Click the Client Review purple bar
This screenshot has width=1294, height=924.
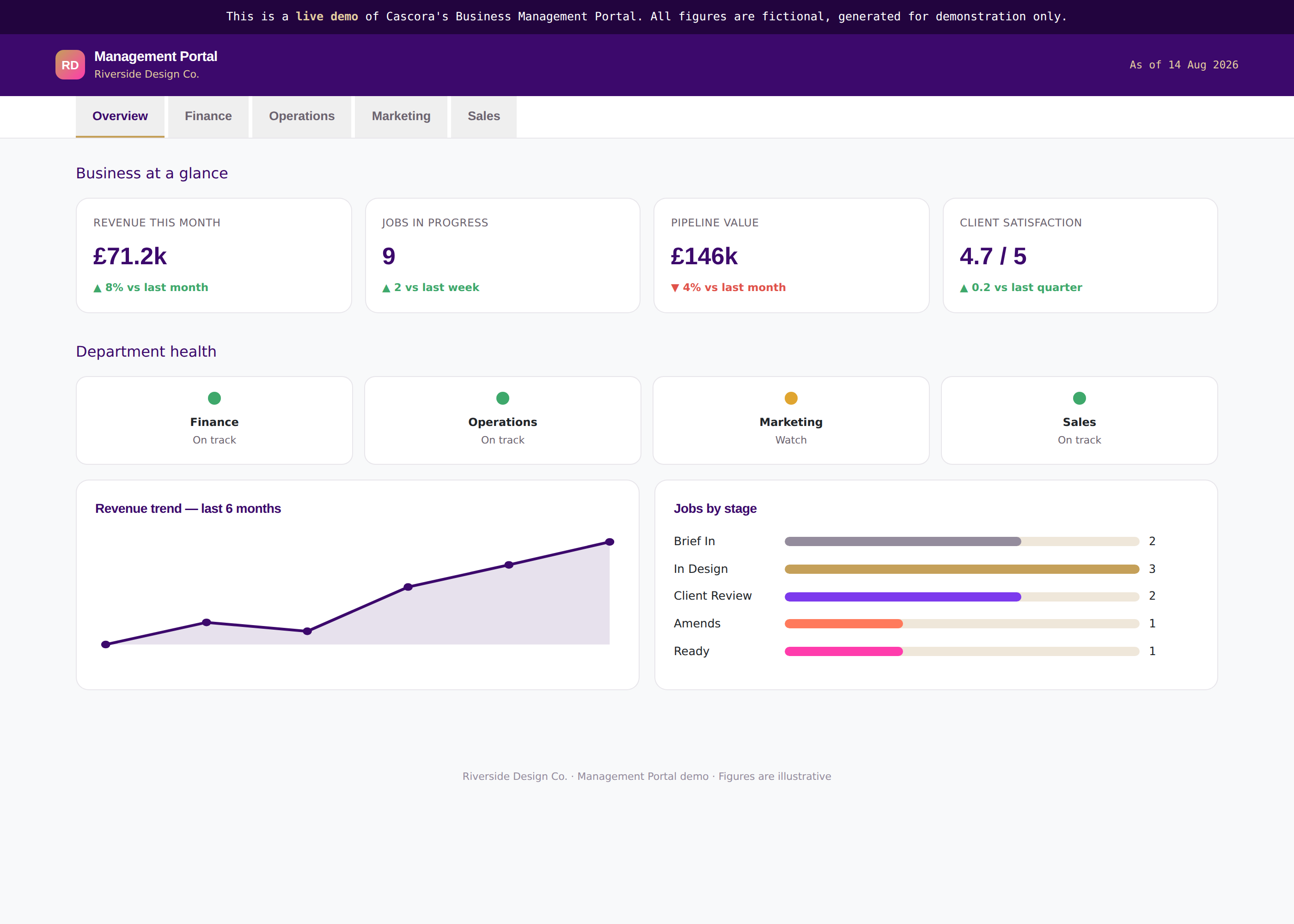[903, 597]
